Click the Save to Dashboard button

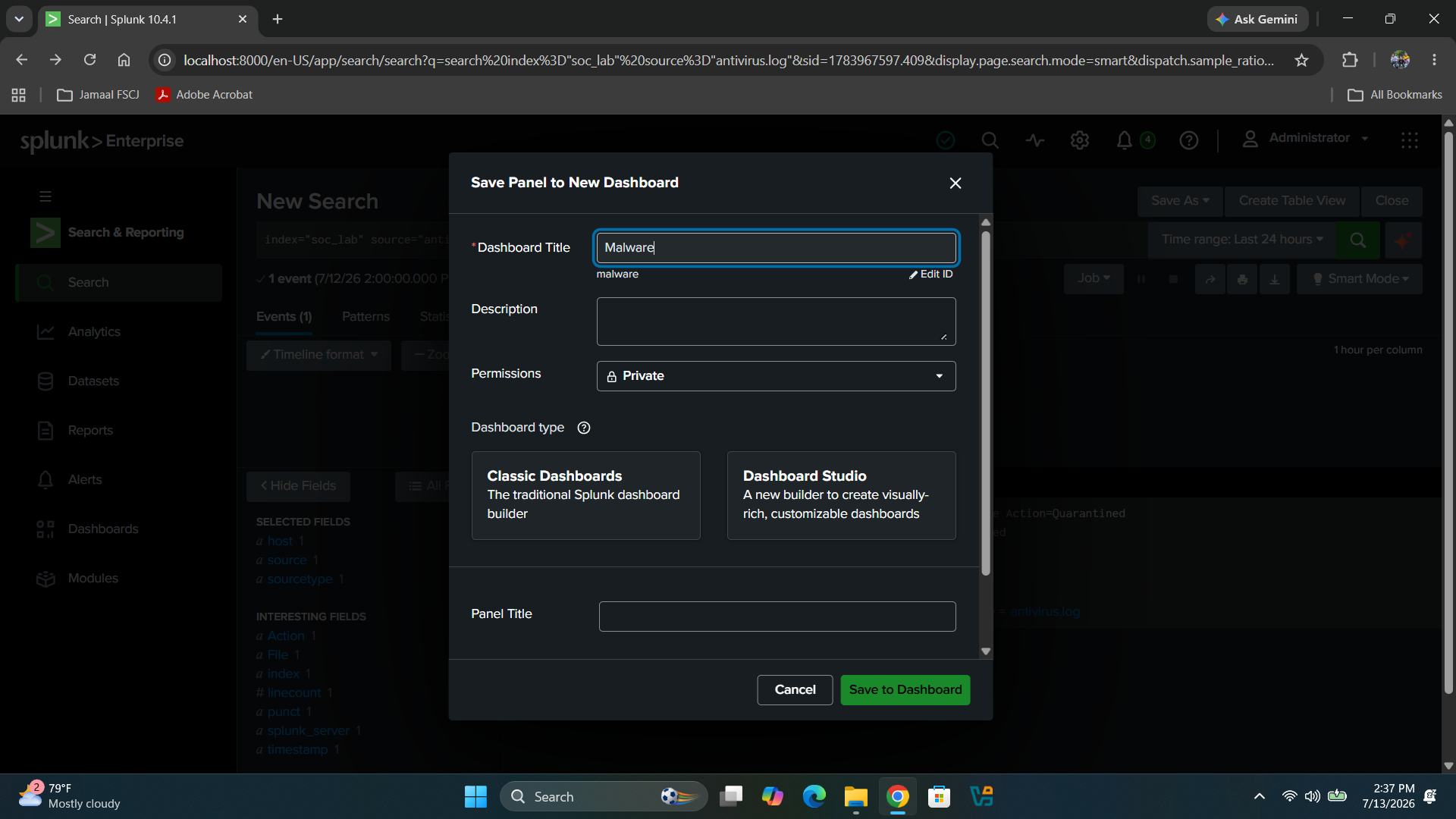(x=905, y=690)
